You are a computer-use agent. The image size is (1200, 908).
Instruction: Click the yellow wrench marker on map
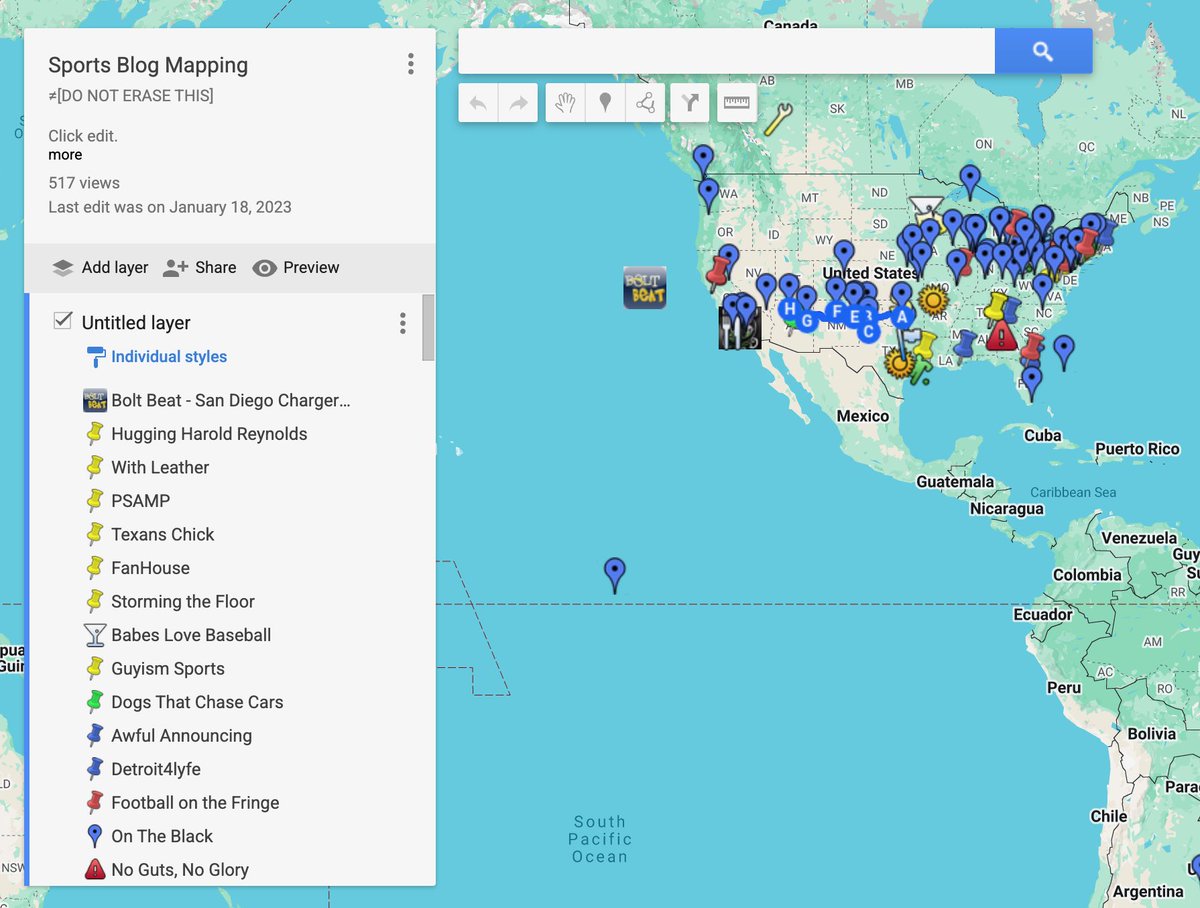[x=778, y=120]
